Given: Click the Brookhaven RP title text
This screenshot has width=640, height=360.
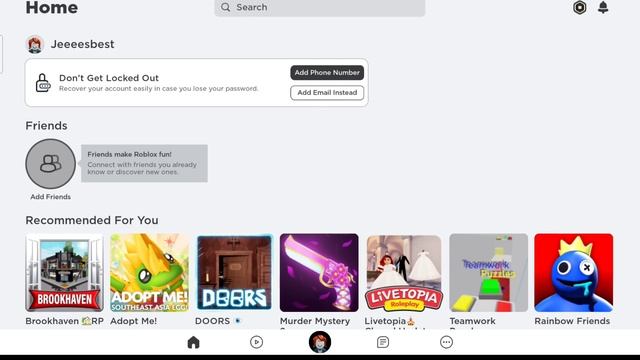Looking at the screenshot, I should tap(64, 321).
